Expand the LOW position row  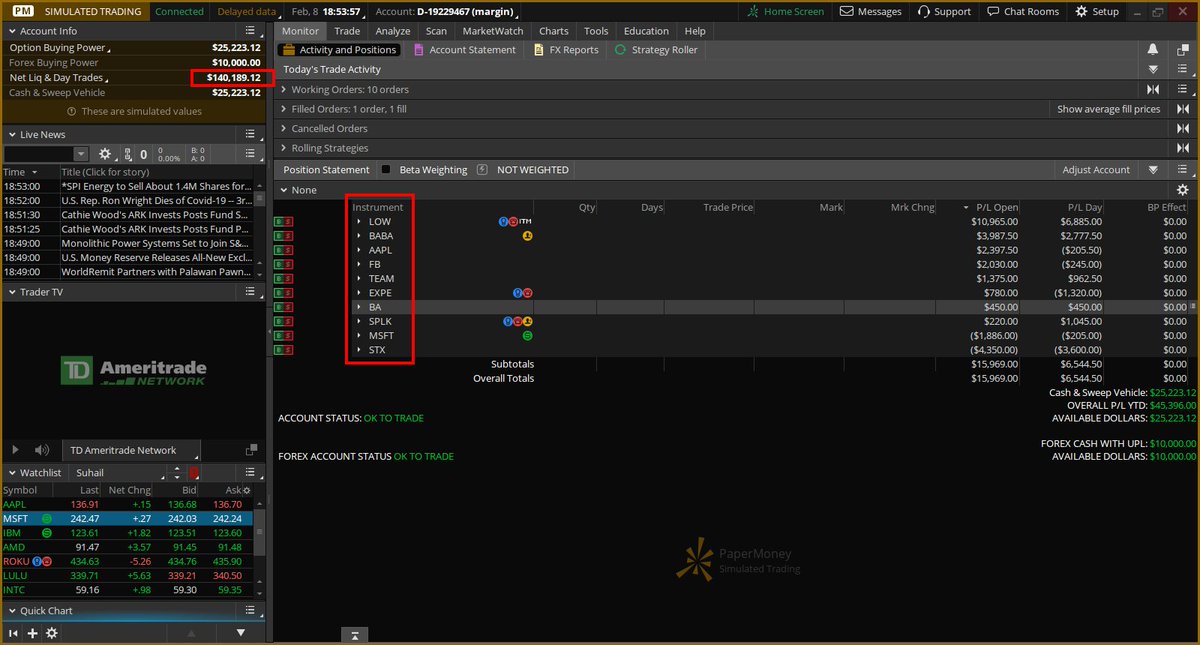(359, 221)
